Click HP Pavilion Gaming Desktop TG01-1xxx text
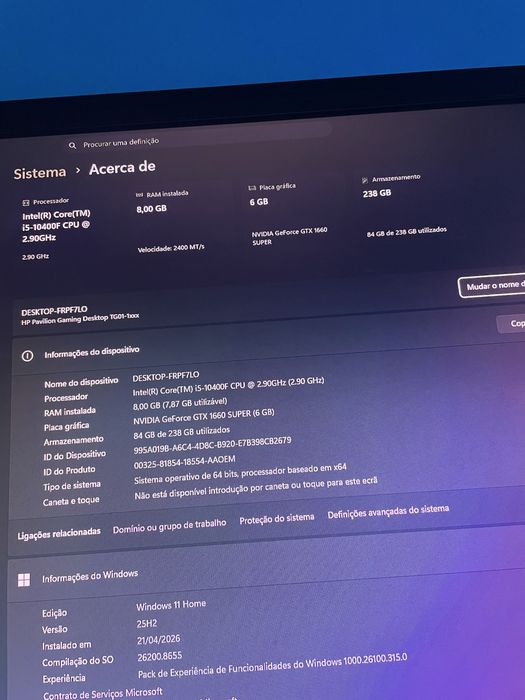Viewport: 525px width, 700px height. pyautogui.click(x=80, y=319)
